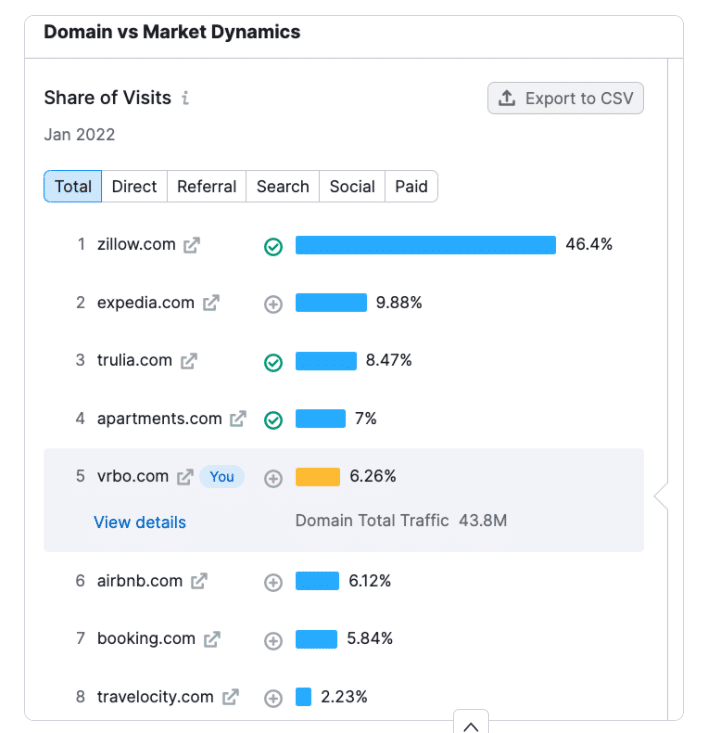The image size is (719, 733).
Task: Click Export to CSV button
Action: click(x=566, y=98)
